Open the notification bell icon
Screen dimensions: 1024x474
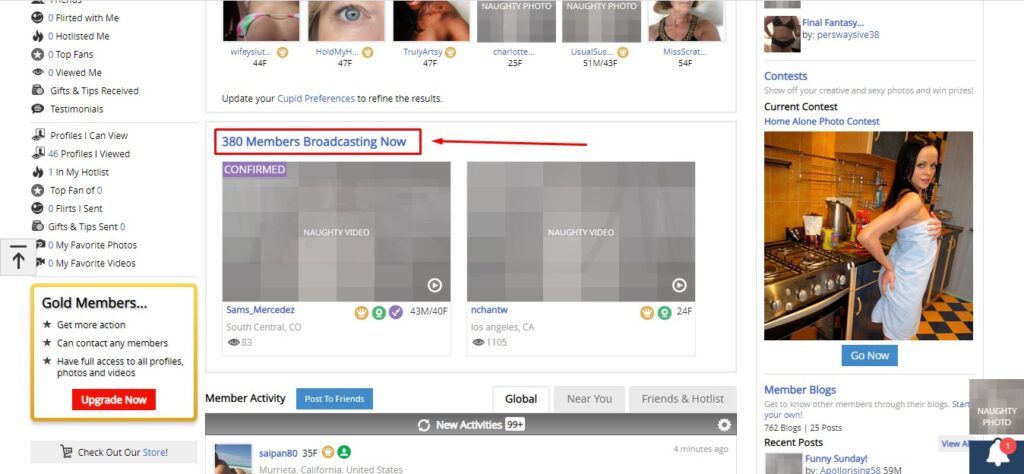996,453
